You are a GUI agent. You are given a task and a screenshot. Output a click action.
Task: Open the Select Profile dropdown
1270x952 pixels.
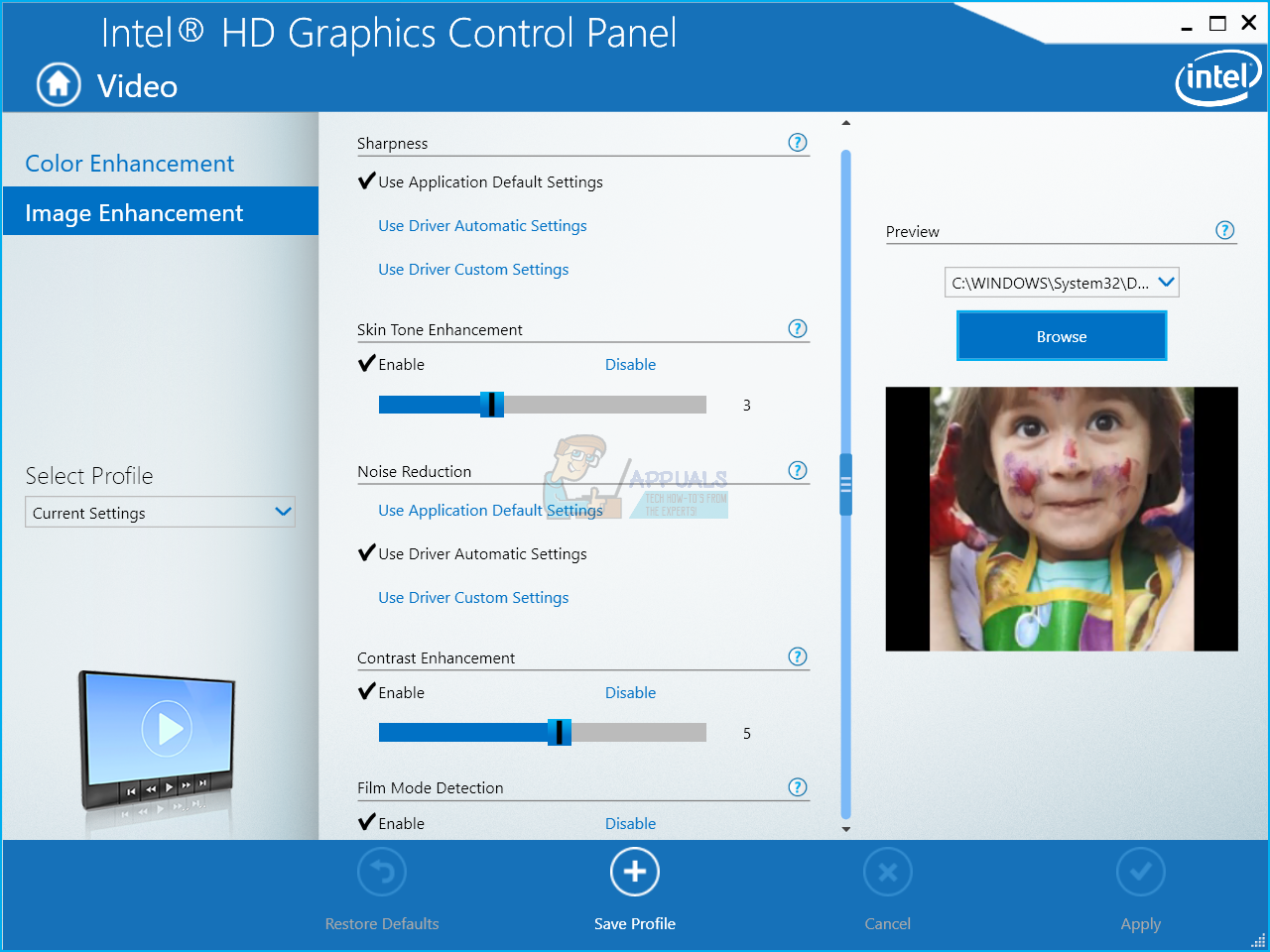160,512
